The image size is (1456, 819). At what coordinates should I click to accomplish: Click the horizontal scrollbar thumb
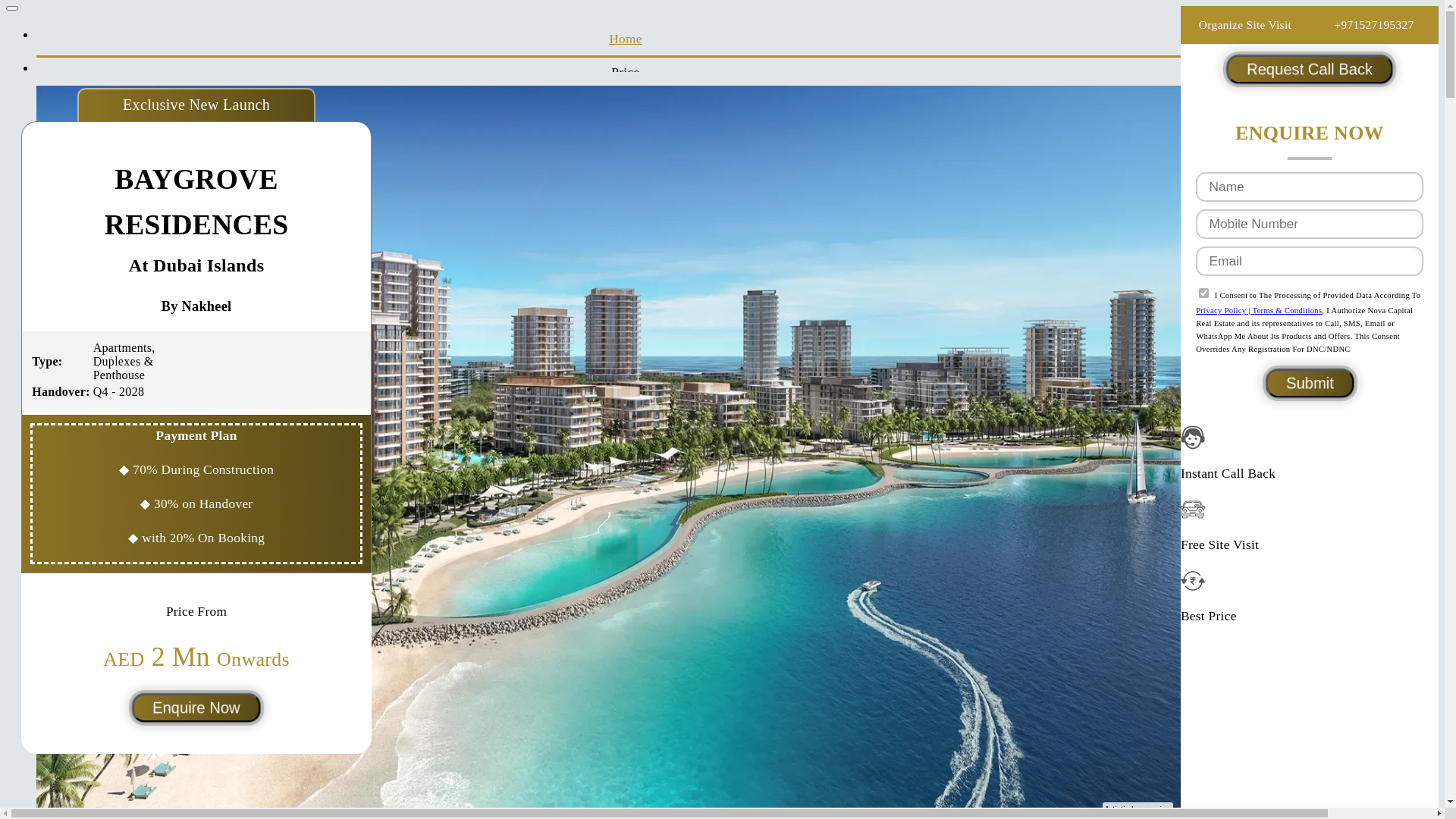pos(670,813)
